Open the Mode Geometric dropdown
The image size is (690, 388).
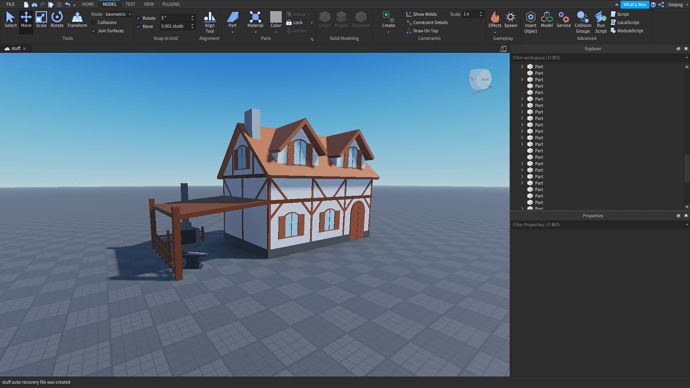[118, 14]
